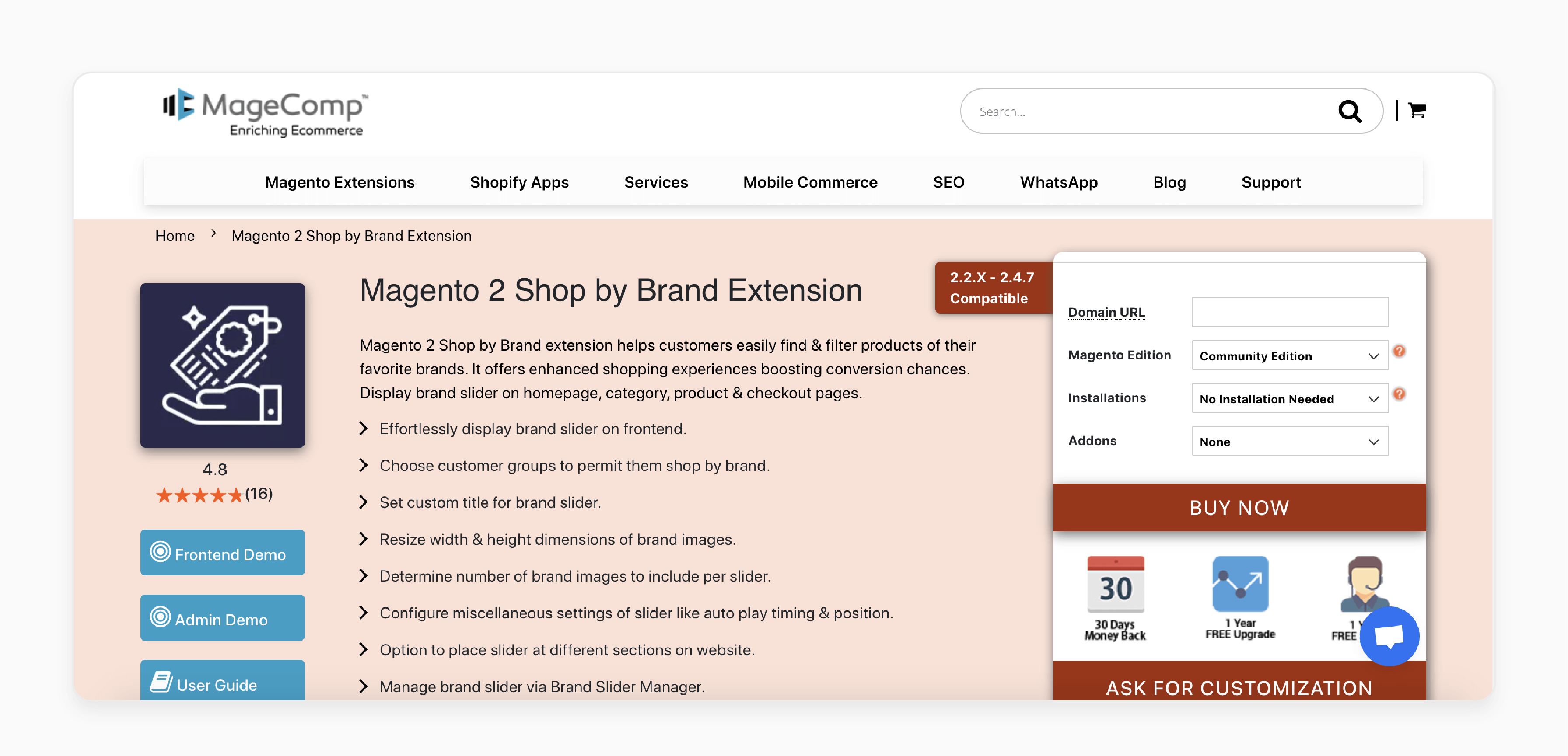Click the Frontend Demo target icon
The width and height of the screenshot is (1568, 756).
pos(160,551)
